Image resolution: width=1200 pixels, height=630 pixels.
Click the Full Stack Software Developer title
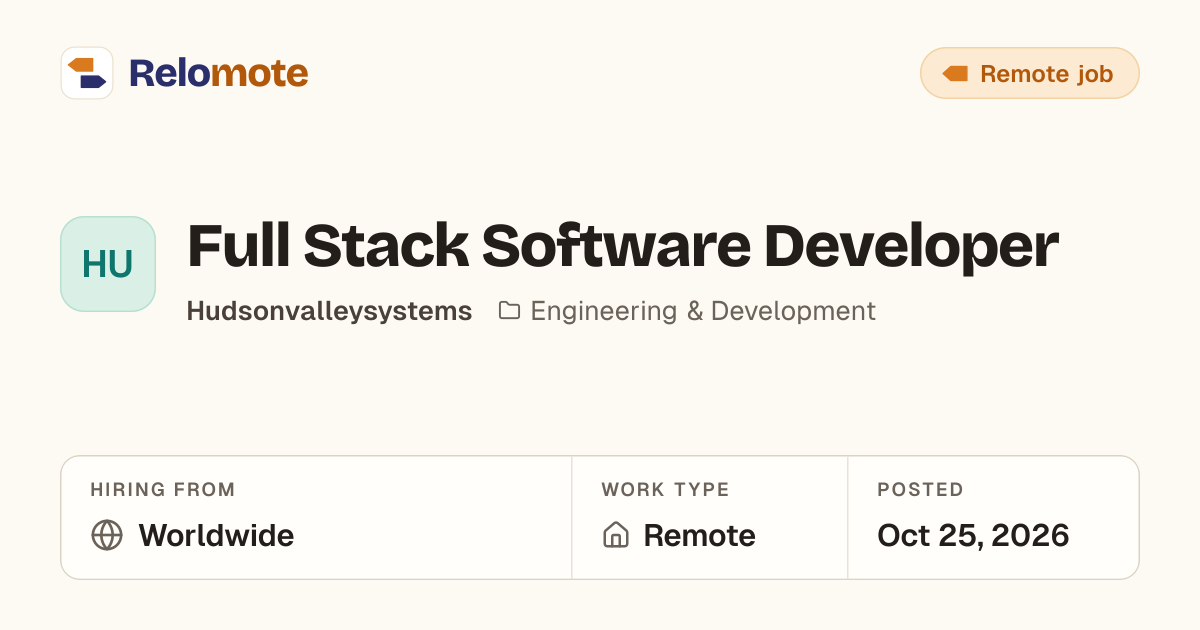[x=623, y=246]
